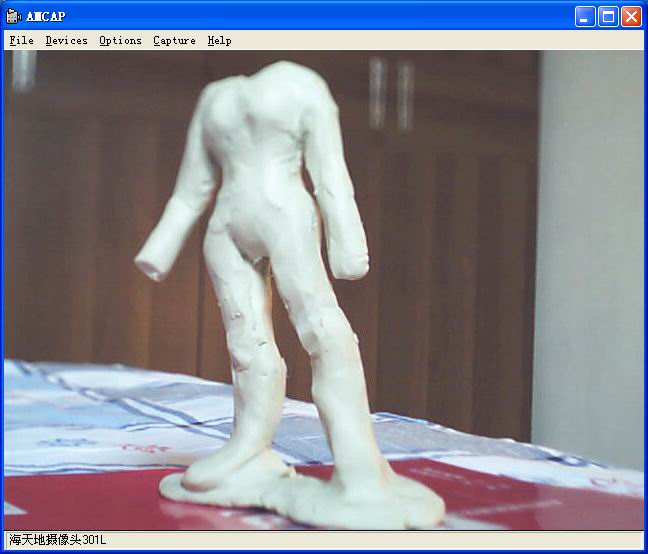Open the Devices menu
This screenshot has width=648, height=554.
point(67,40)
